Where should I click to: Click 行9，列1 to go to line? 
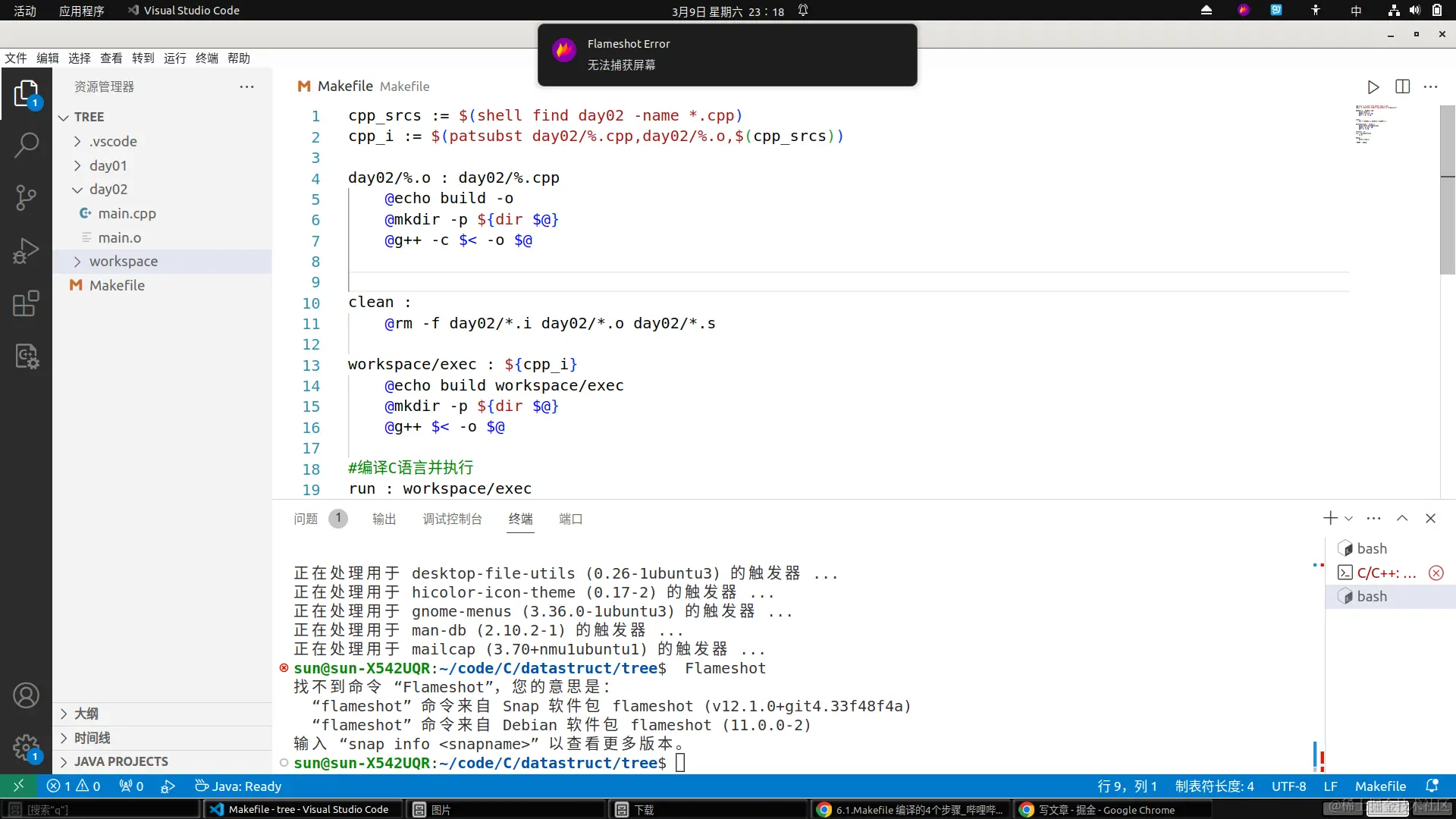(x=1128, y=786)
